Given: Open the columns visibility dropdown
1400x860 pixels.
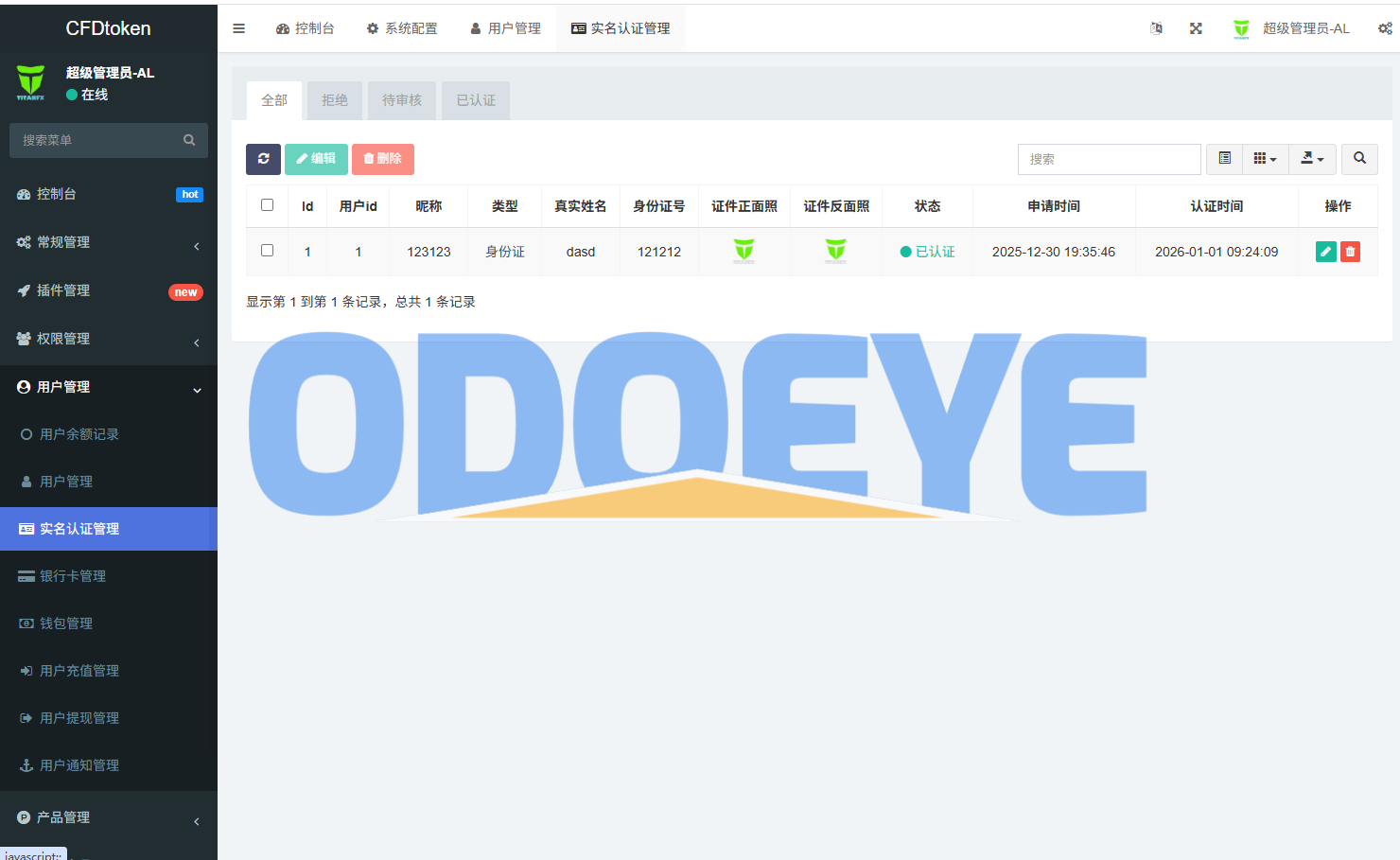Looking at the screenshot, I should tap(1265, 159).
